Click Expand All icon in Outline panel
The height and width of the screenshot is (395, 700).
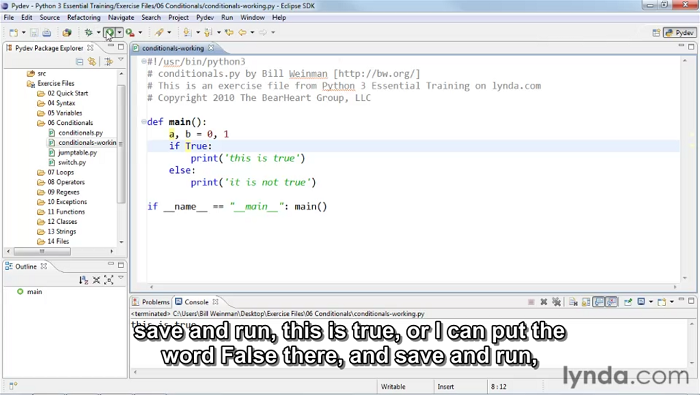click(108, 280)
